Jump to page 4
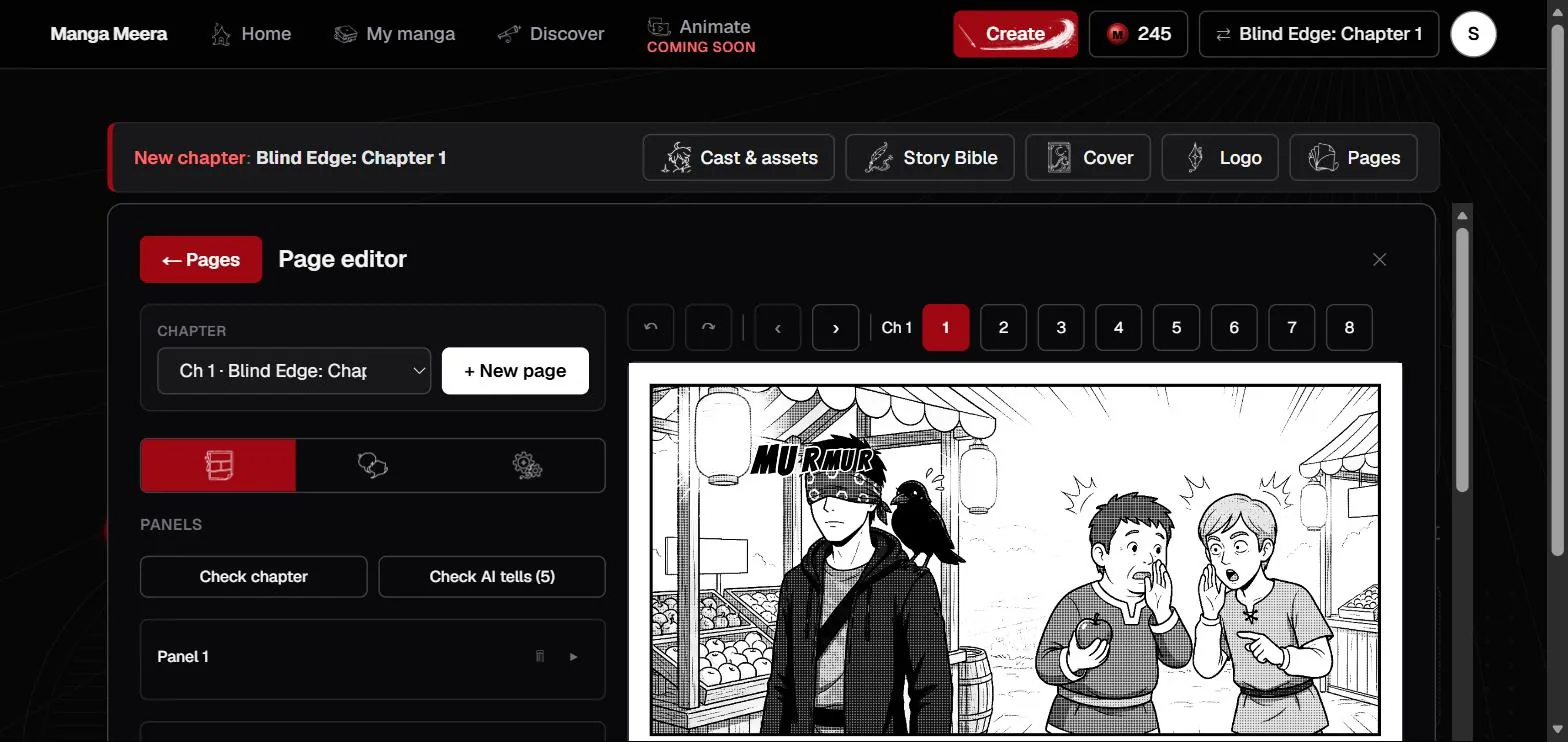This screenshot has width=1568, height=742. (x=1119, y=328)
